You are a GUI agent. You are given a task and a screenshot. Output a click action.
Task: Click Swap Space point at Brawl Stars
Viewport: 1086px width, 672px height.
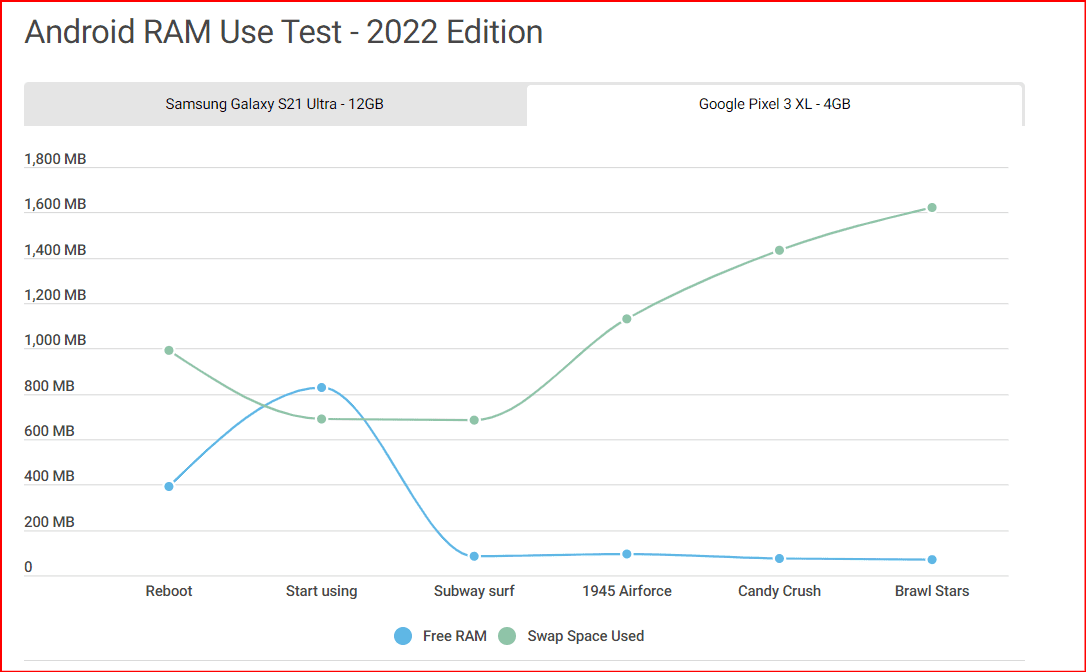932,208
